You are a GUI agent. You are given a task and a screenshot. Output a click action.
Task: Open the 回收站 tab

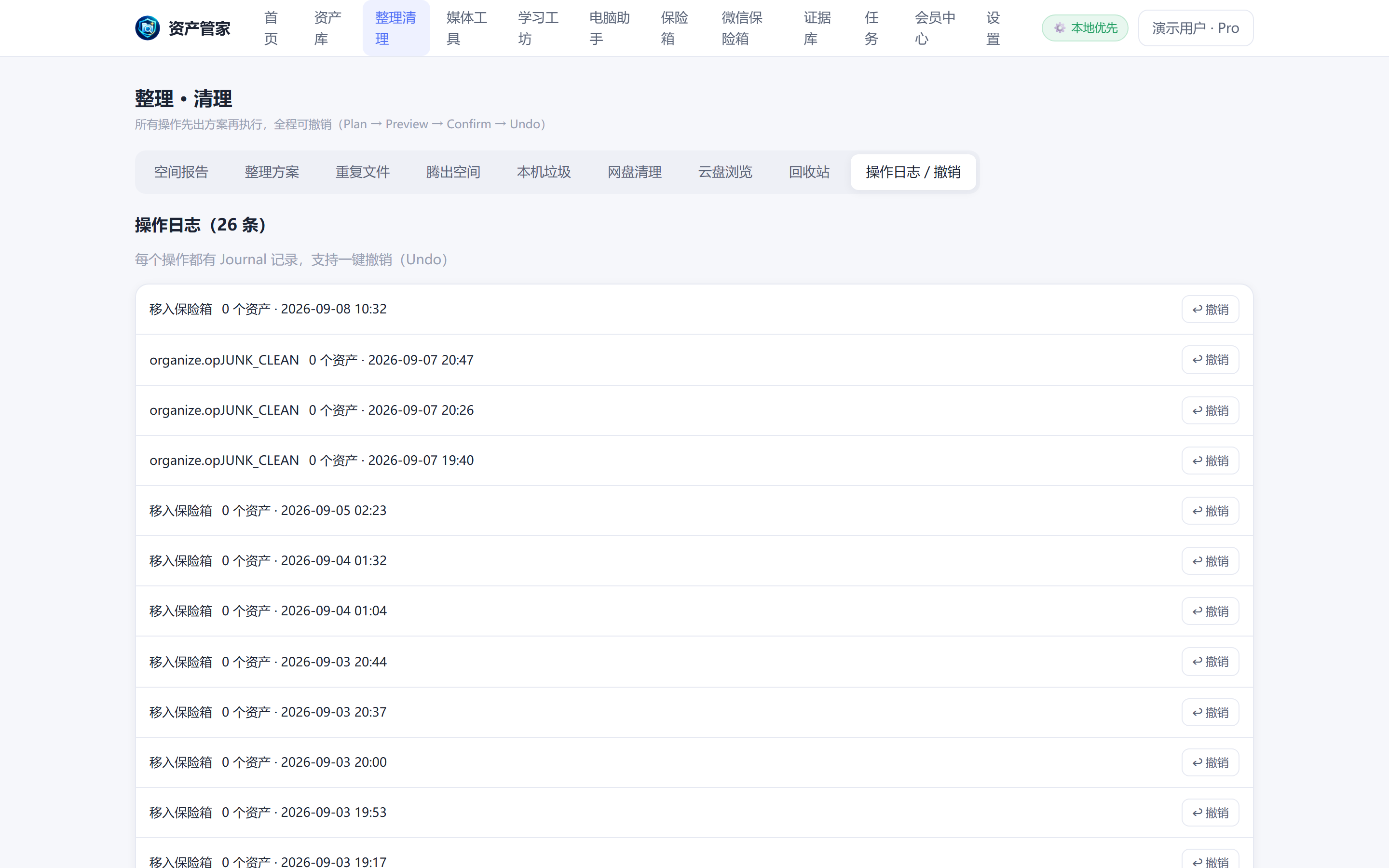tap(809, 172)
